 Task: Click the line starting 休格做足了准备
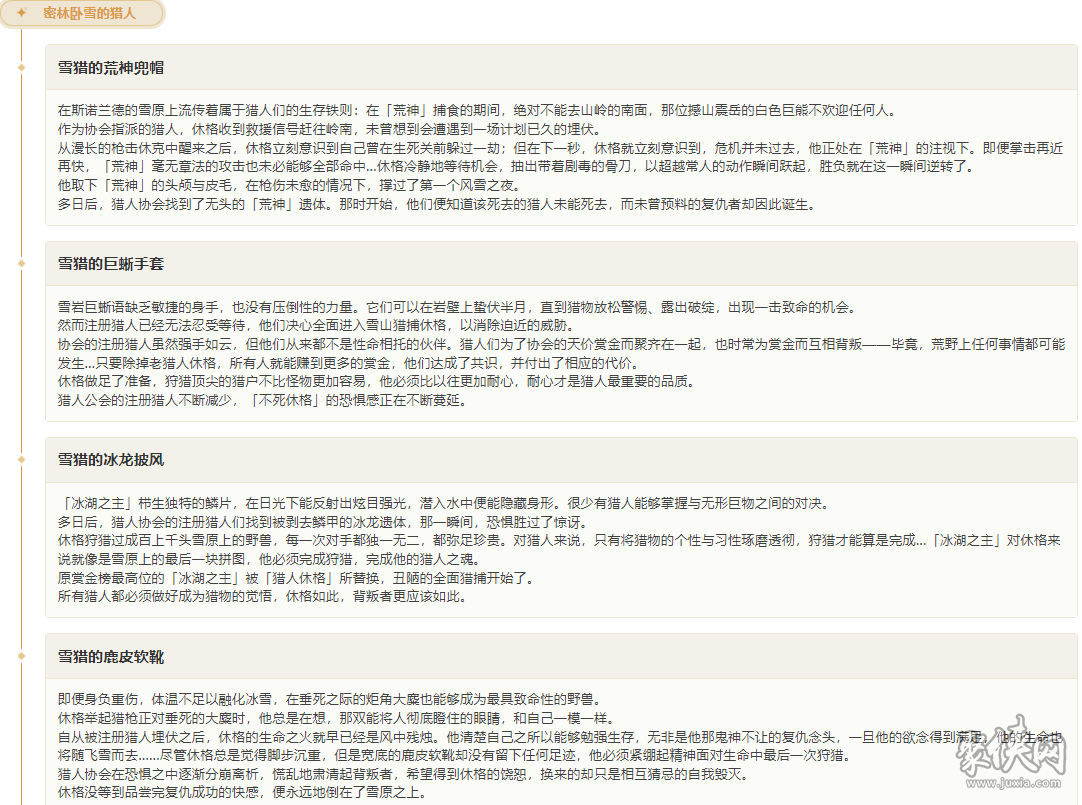[x=377, y=381]
